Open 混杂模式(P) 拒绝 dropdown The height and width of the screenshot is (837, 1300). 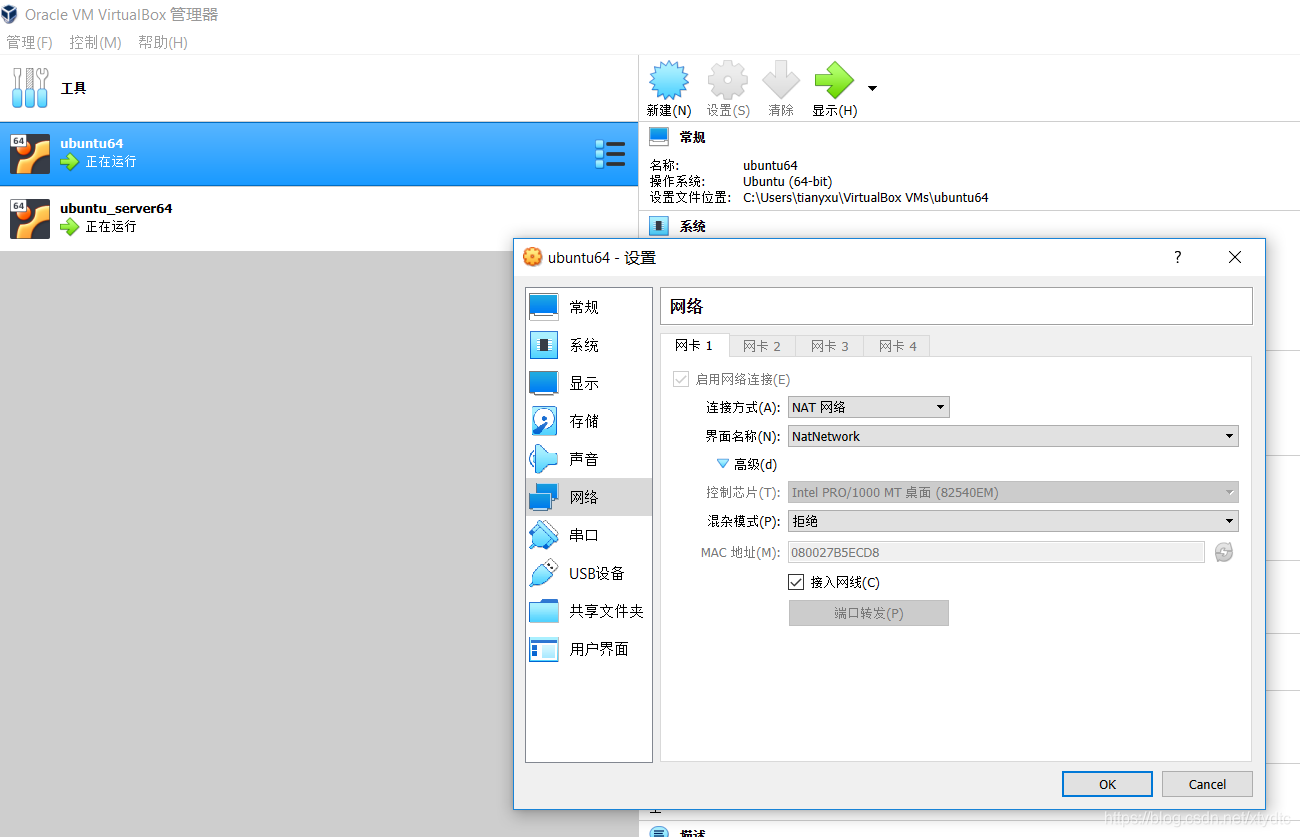1013,521
